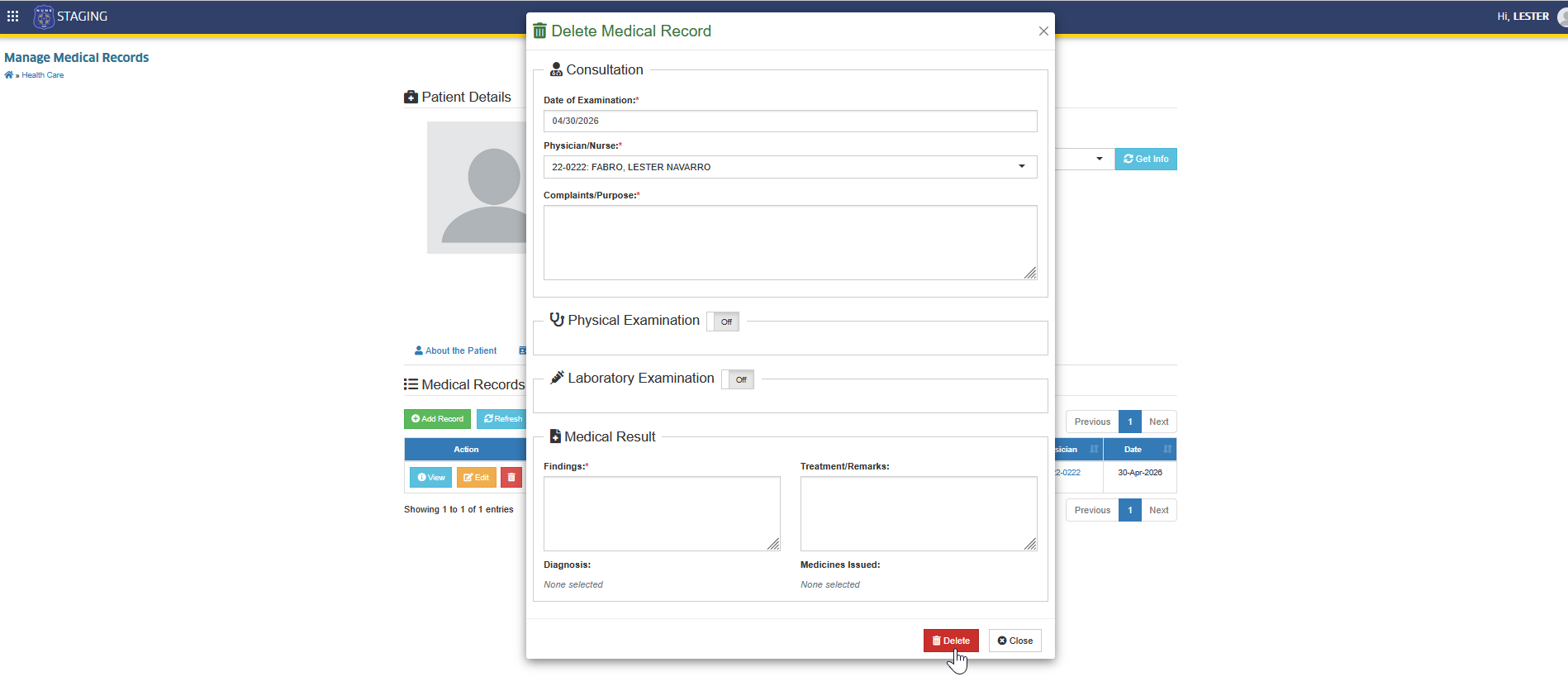This screenshot has width=1568, height=691.
Task: Open the About the Patient tab
Action: [x=455, y=350]
